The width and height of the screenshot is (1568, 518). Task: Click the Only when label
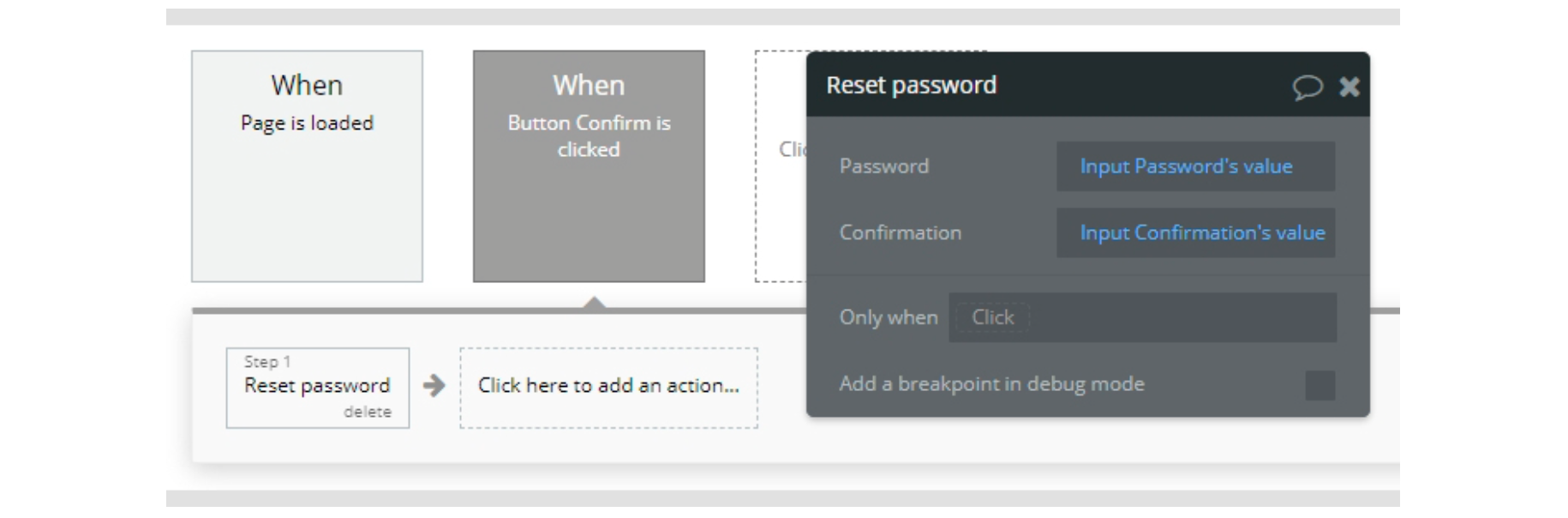[888, 317]
